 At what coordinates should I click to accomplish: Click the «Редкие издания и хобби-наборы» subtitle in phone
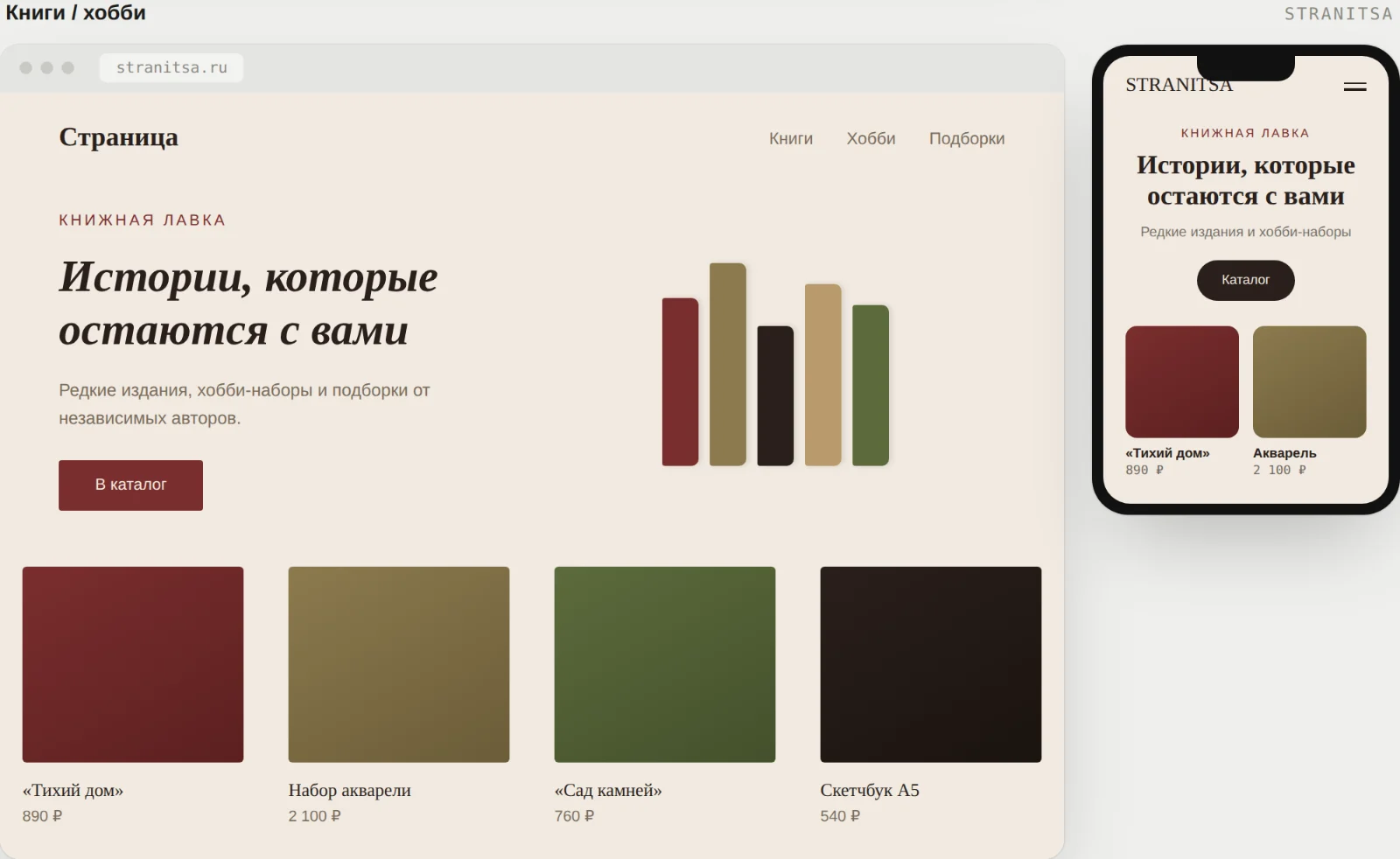[x=1245, y=232]
